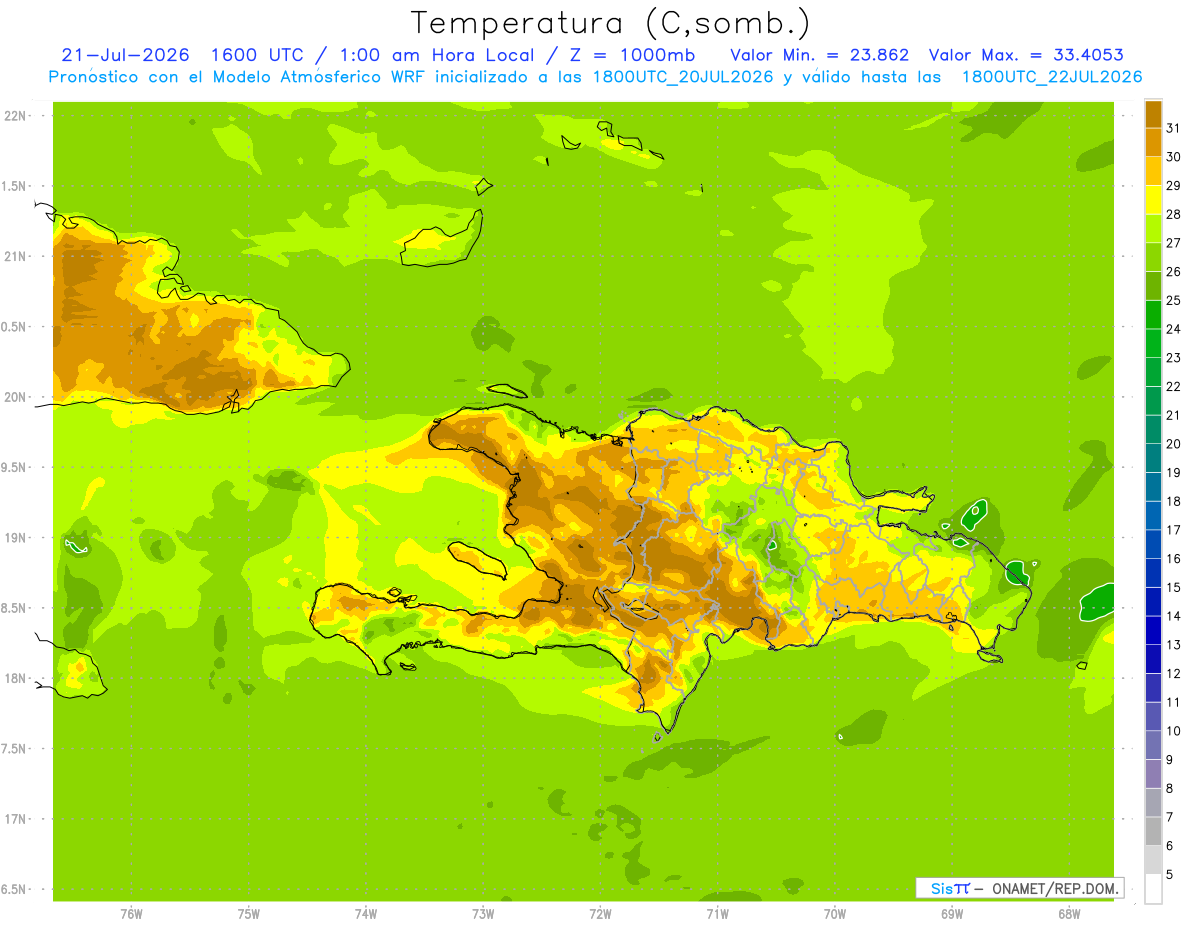Viewport: 1200px width, 927px height.
Task: Pick the dark blue legend band between 12 and 13
Action: 1153,658
